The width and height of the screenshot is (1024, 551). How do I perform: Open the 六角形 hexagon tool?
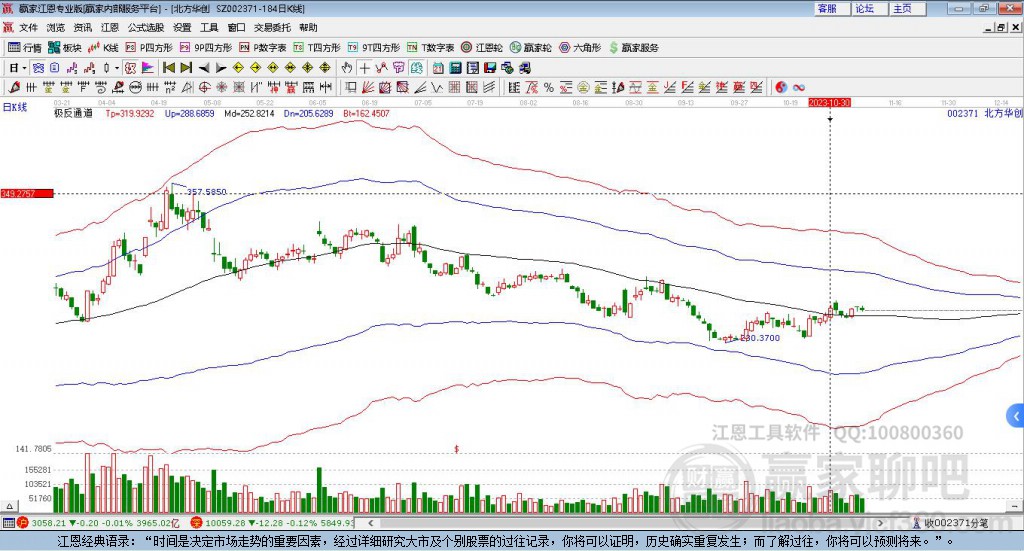tap(580, 48)
